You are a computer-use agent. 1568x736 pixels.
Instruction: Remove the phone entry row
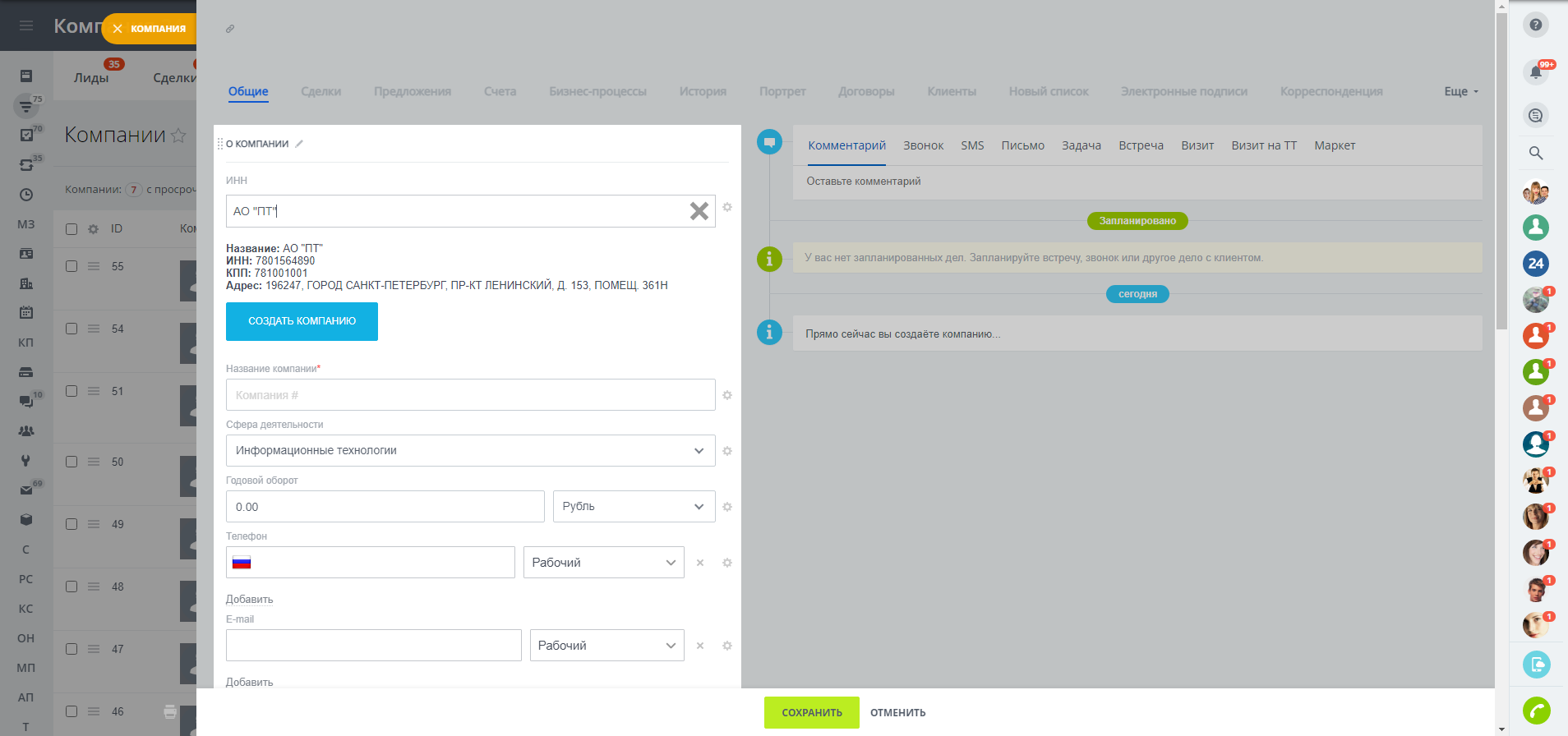point(700,563)
